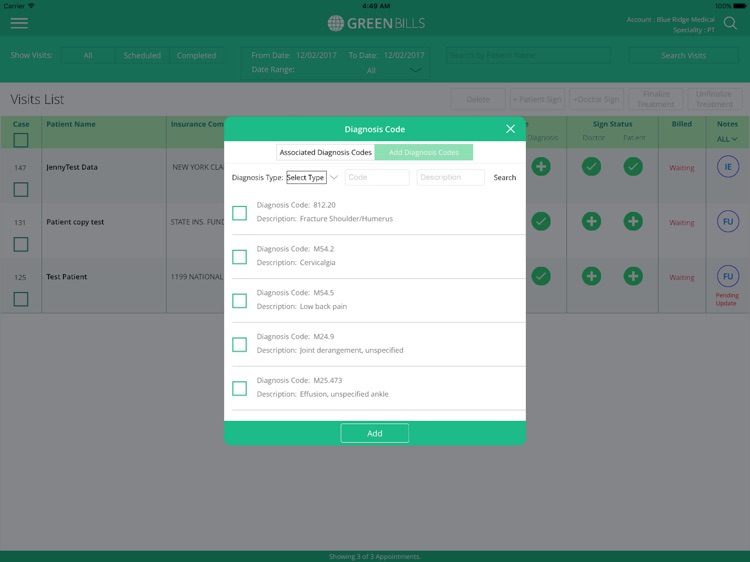Screen dimensions: 750x562
Task: Click Waiting billed status for case 147
Action: [x=682, y=168]
